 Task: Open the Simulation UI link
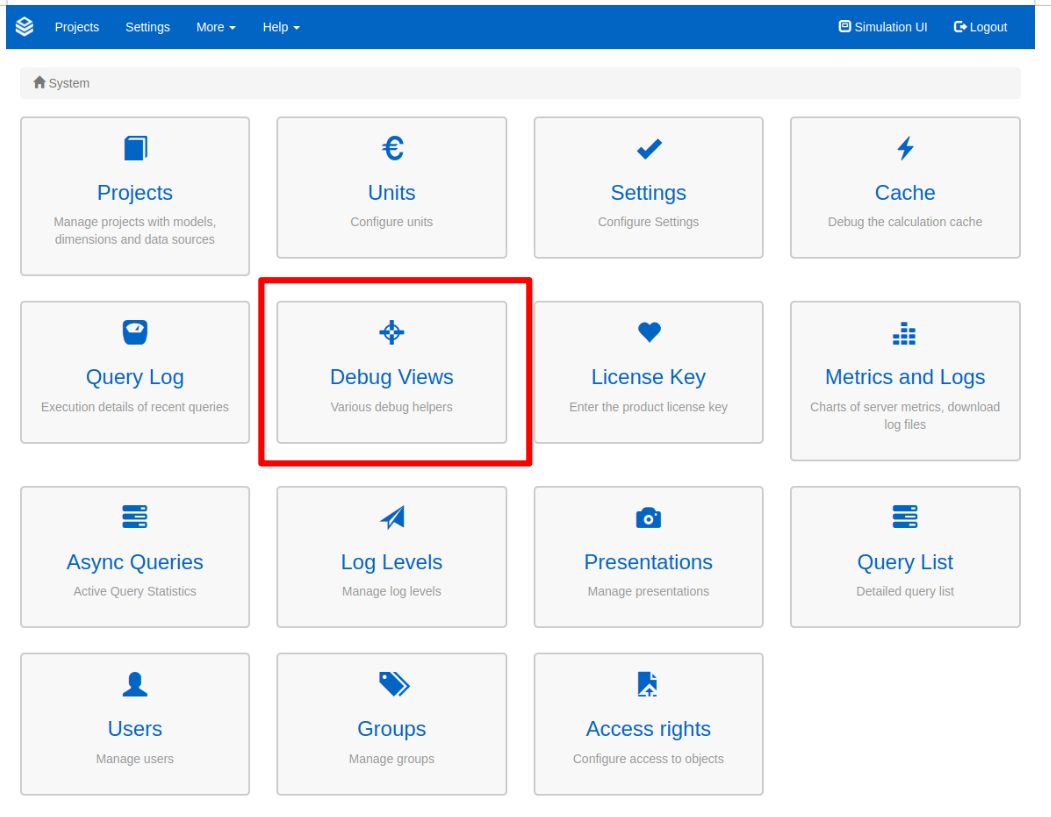[x=883, y=27]
